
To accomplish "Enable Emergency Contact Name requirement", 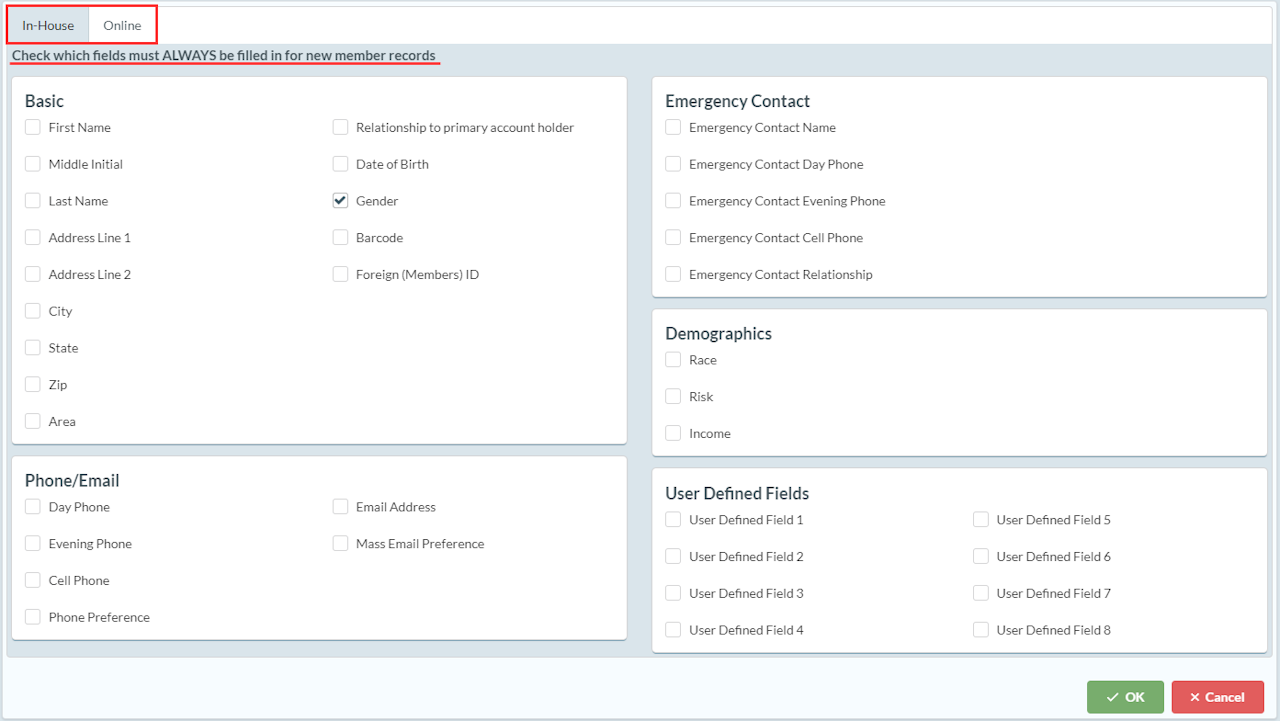I will point(673,127).
